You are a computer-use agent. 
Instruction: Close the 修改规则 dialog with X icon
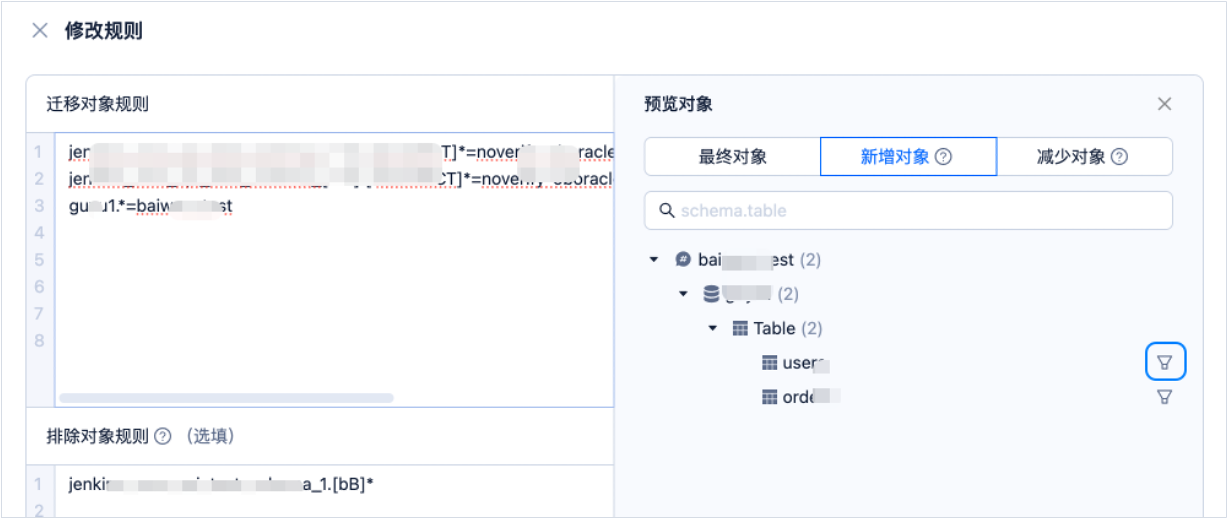coord(40,30)
